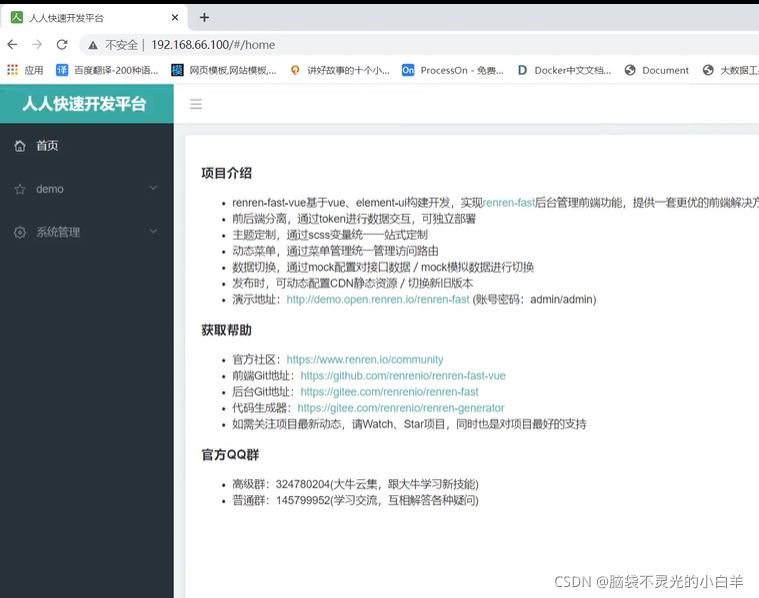Click the 项目介绍 heading
The width and height of the screenshot is (759, 598).
(227, 173)
